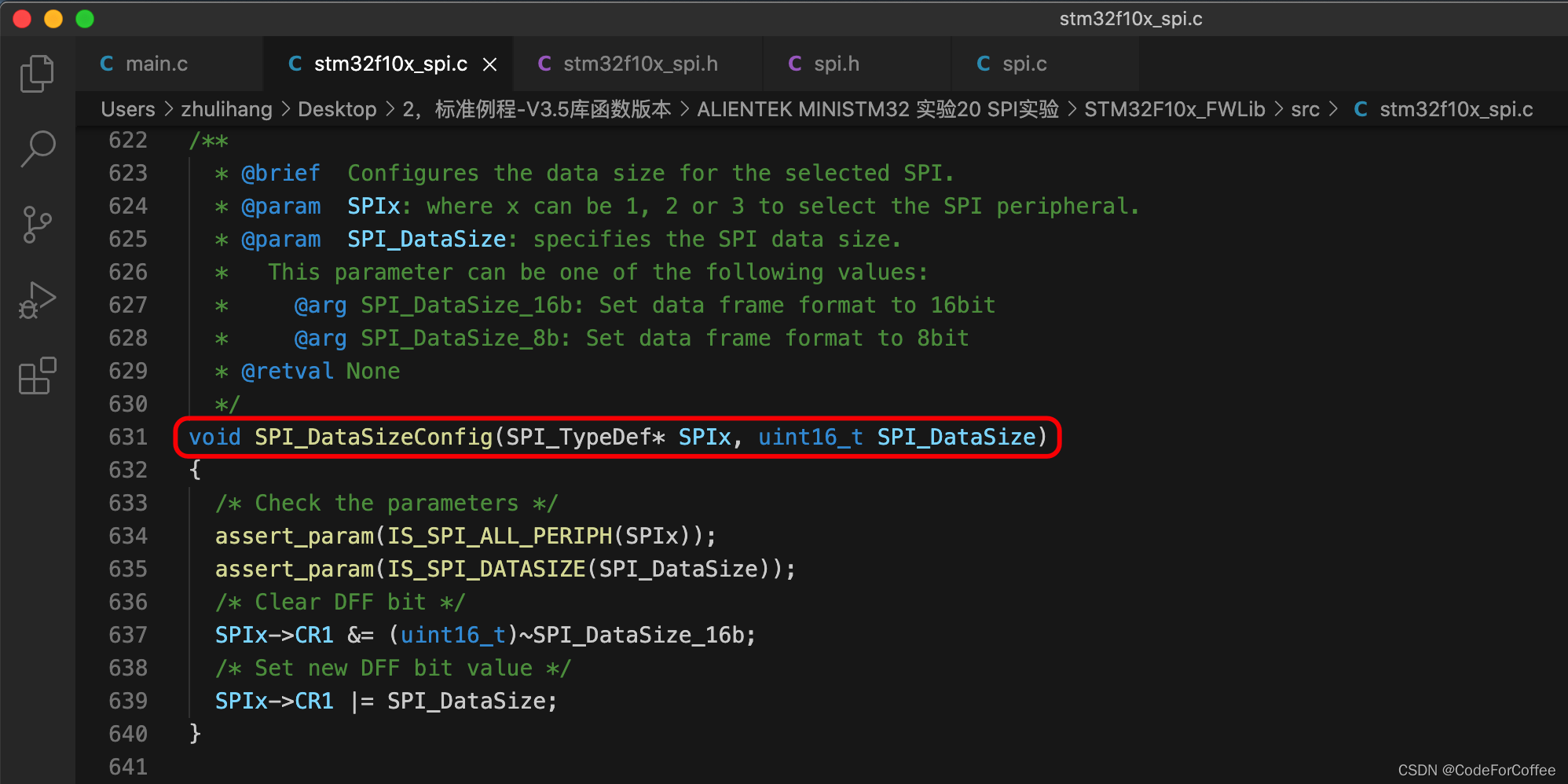Click the green macOS zoom button
This screenshot has width=1568, height=784.
(x=85, y=19)
